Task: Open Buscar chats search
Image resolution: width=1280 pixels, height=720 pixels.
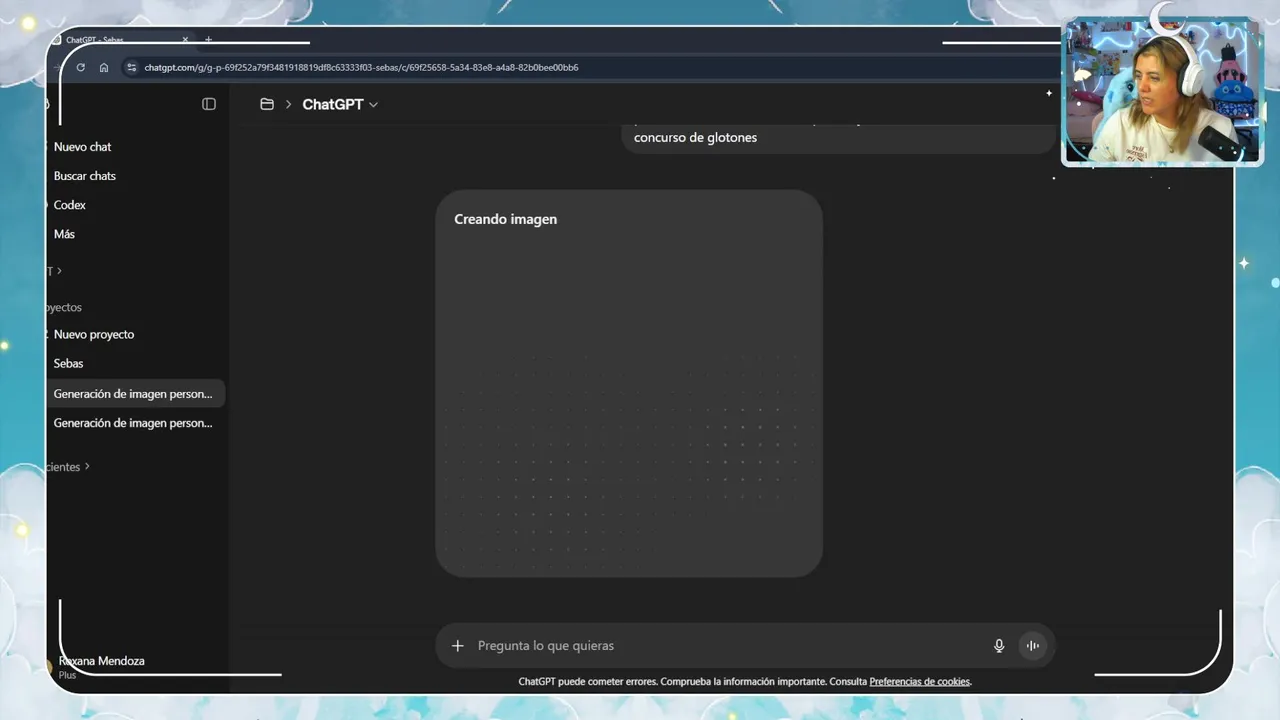Action: click(x=85, y=176)
